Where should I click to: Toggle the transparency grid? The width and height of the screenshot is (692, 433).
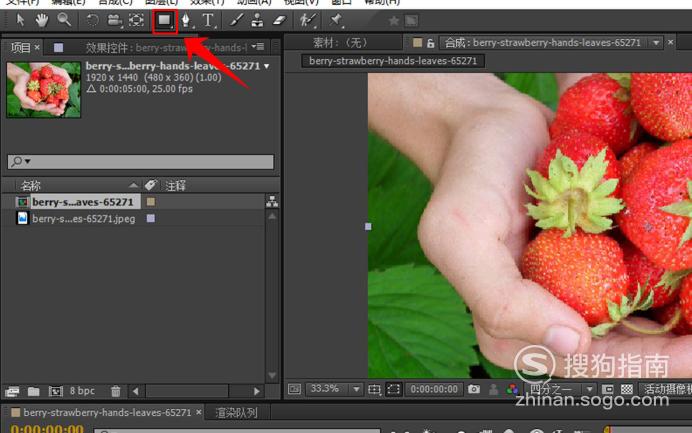pyautogui.click(x=627, y=389)
